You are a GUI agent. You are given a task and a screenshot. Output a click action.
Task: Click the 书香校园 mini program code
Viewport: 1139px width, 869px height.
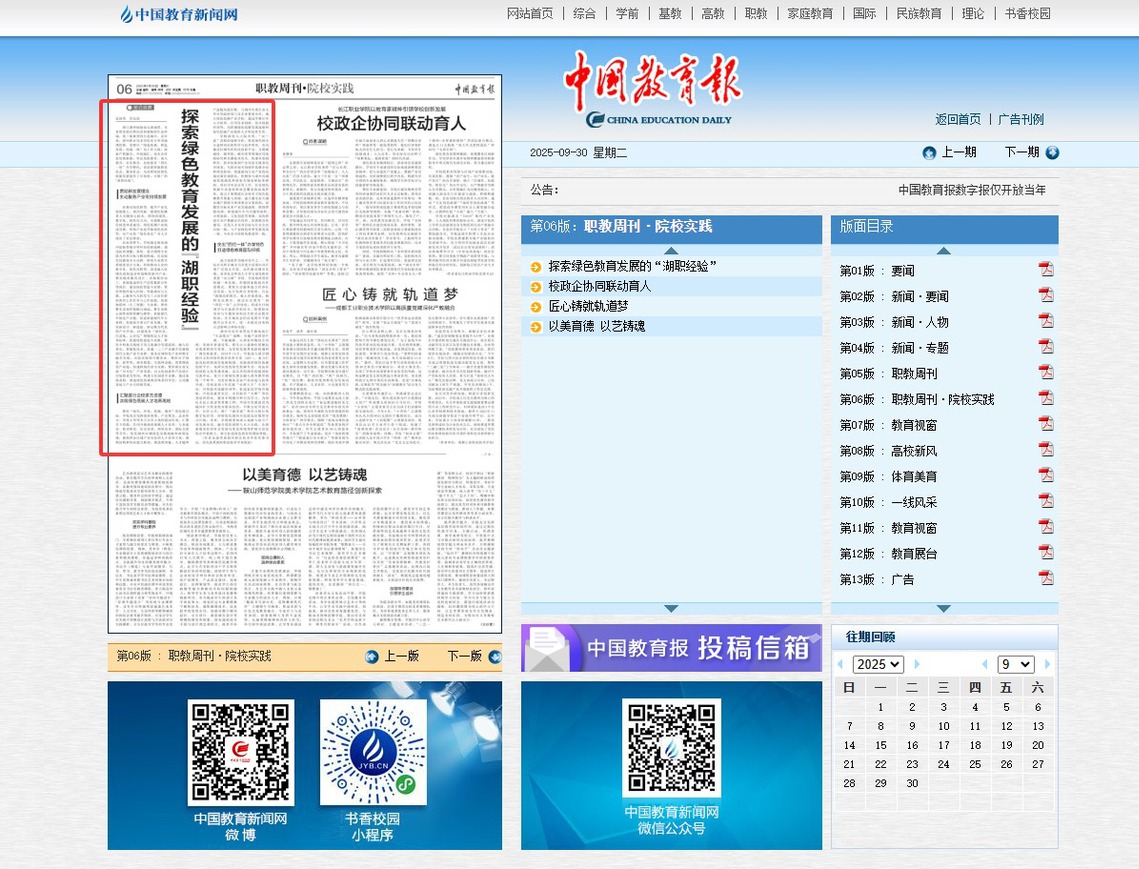tap(373, 752)
